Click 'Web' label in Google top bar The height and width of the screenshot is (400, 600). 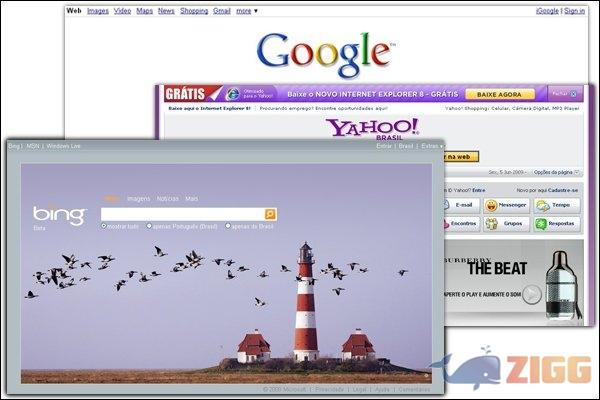[x=74, y=11]
